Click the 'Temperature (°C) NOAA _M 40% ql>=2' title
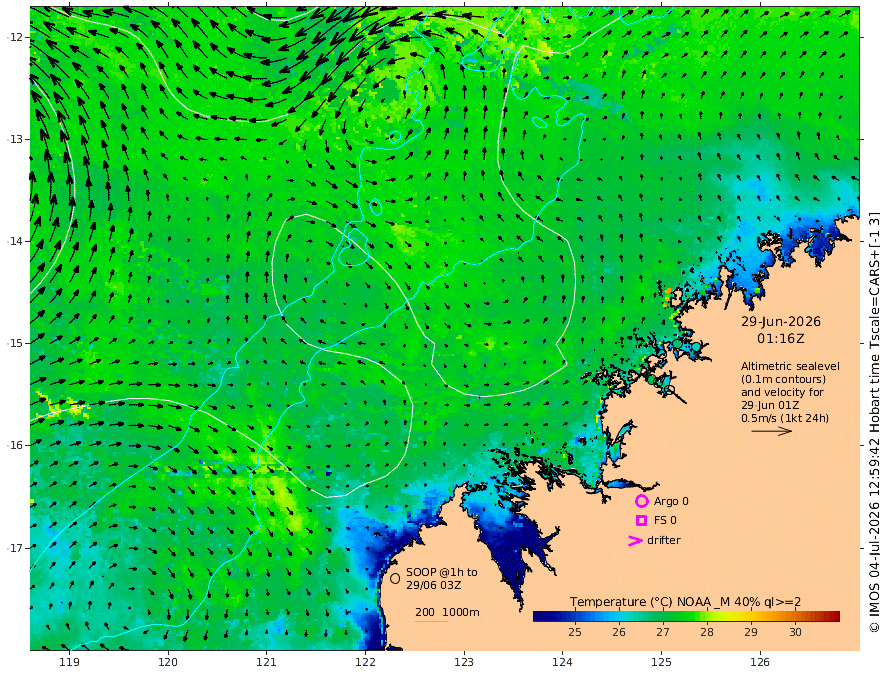The width and height of the screenshot is (880, 680). [685, 602]
